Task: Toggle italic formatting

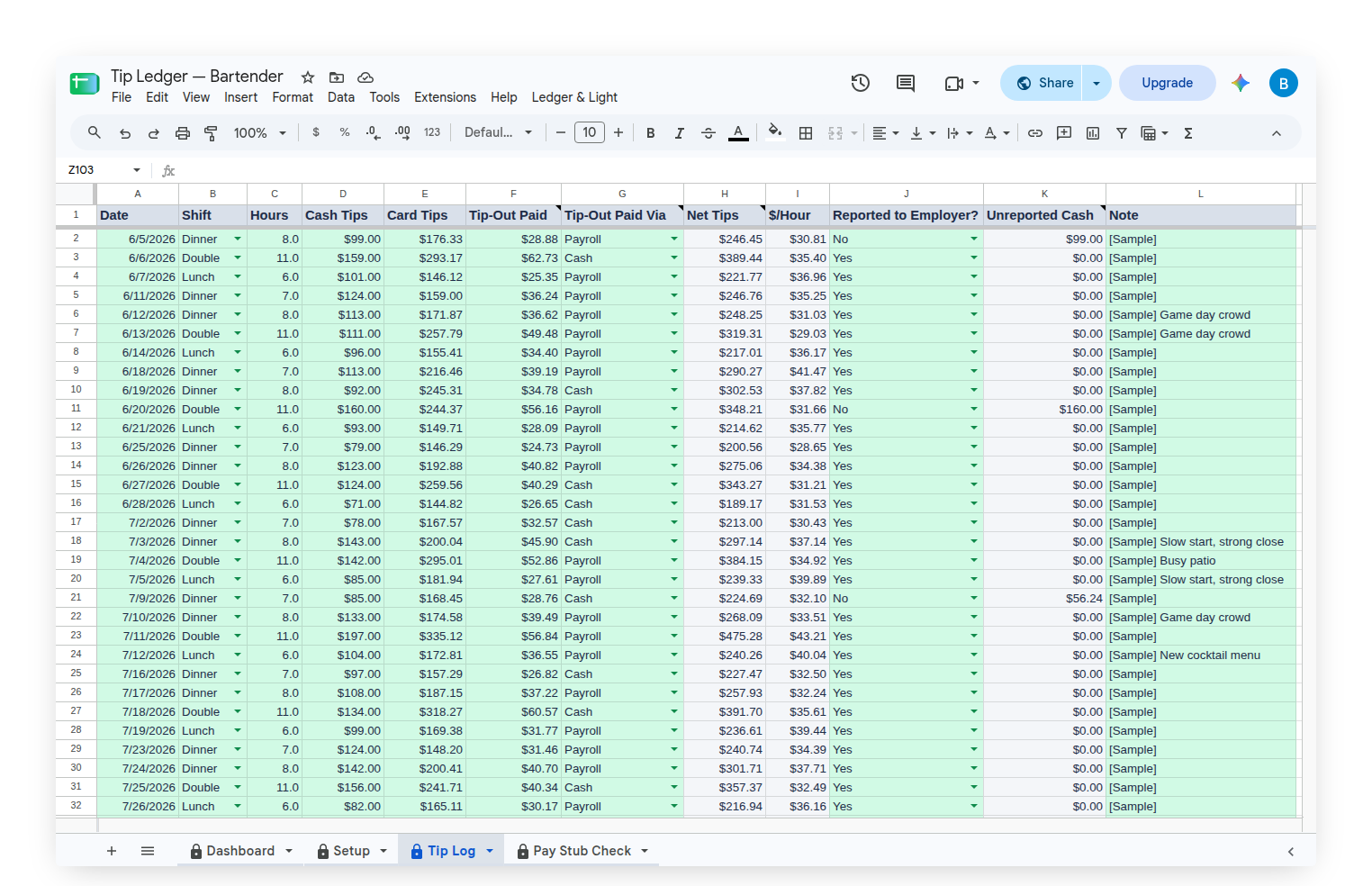Action: click(x=680, y=133)
